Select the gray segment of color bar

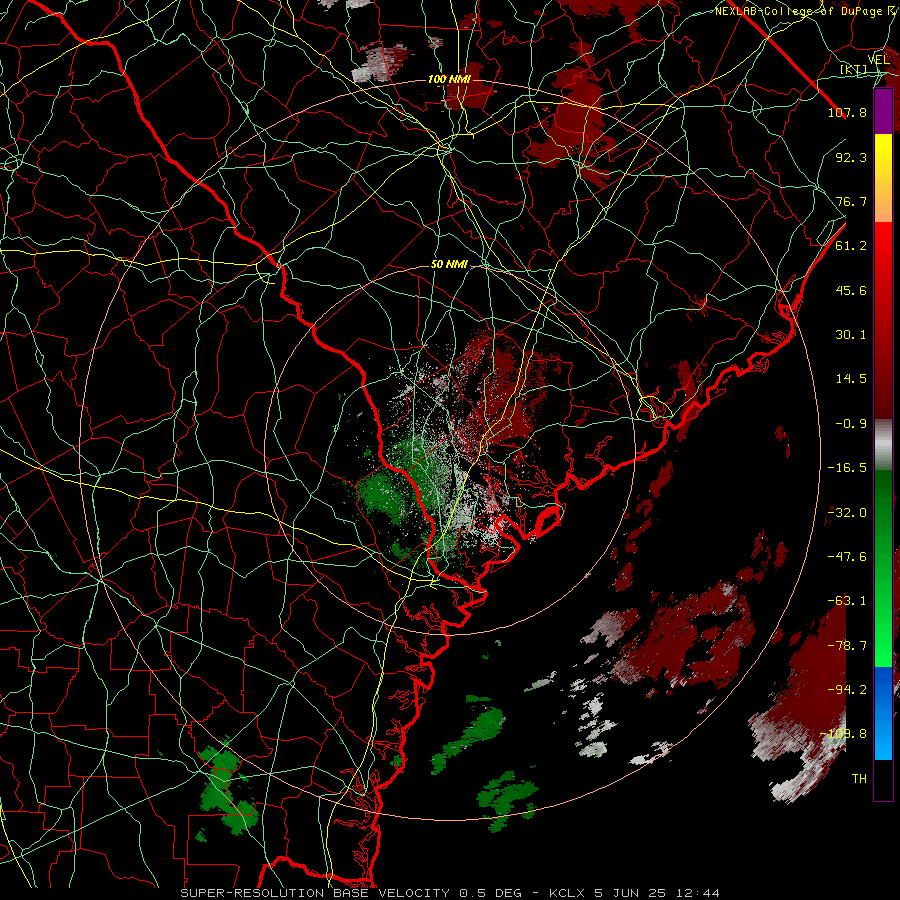click(x=883, y=445)
